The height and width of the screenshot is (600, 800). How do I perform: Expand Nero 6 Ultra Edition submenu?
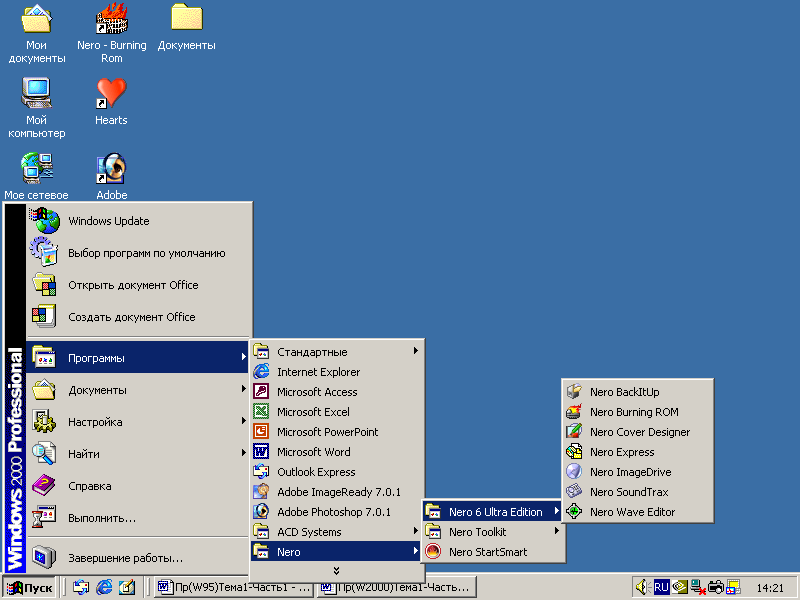click(493, 512)
